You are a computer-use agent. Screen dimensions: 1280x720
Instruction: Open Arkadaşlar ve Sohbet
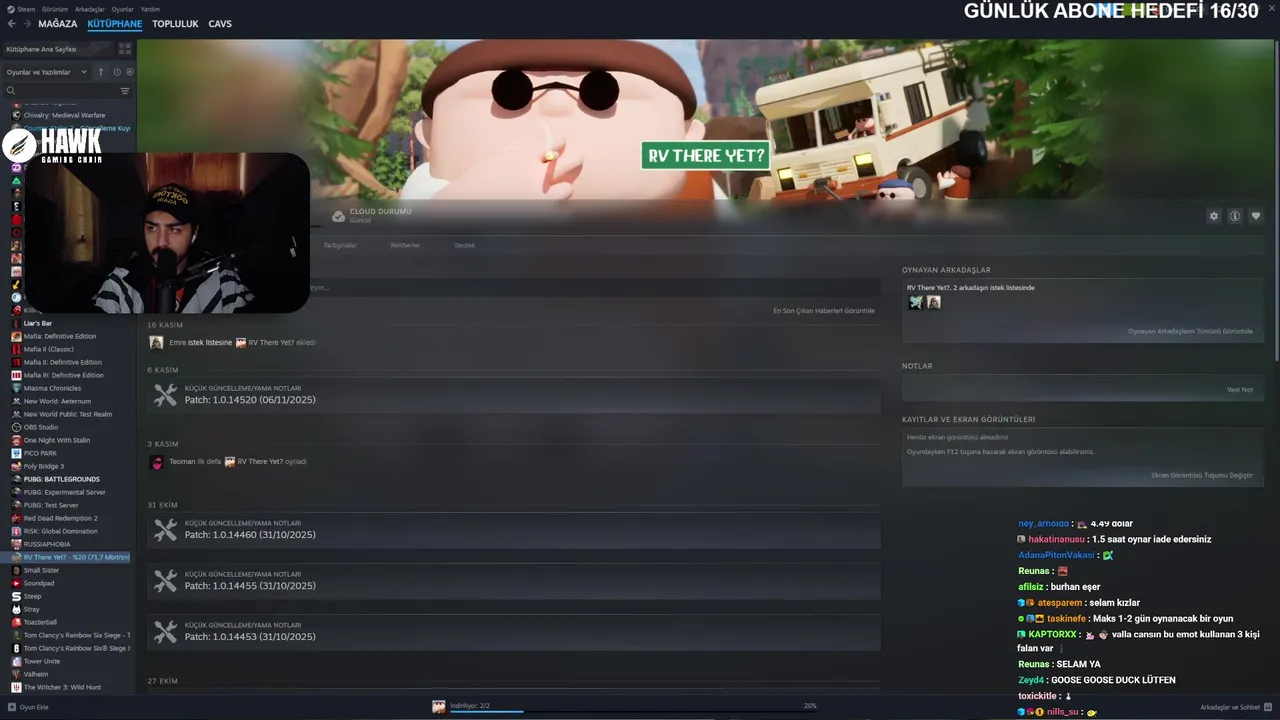(1236, 707)
